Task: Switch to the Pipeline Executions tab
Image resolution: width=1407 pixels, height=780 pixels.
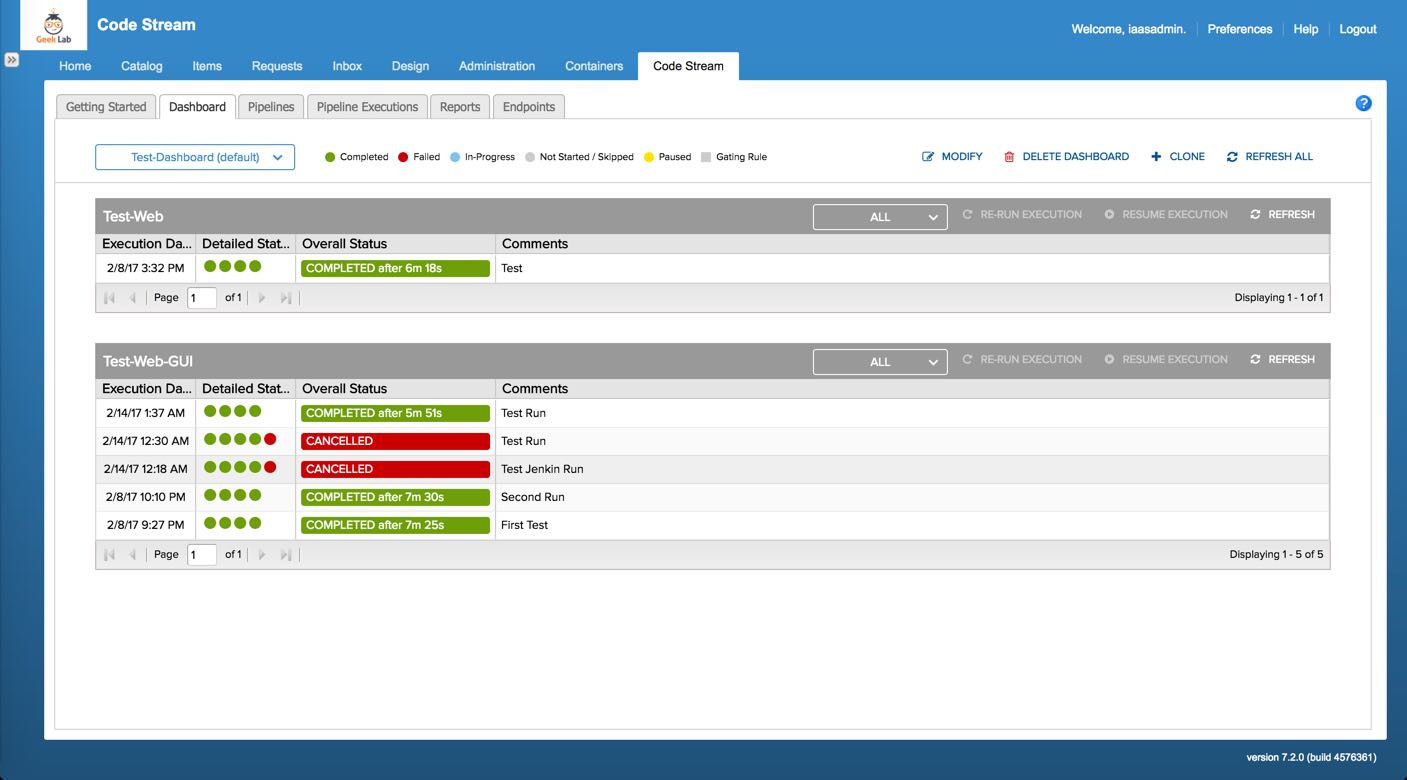Action: (369, 106)
